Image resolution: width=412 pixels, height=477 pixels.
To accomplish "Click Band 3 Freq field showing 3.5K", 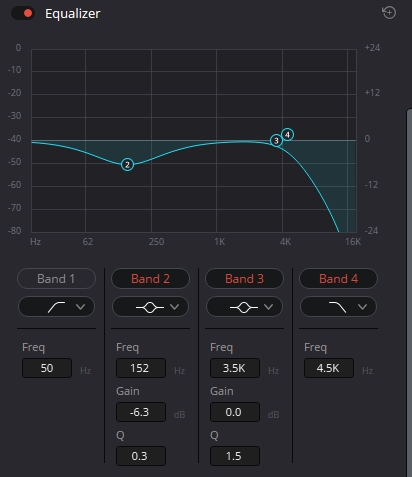I will click(235, 368).
